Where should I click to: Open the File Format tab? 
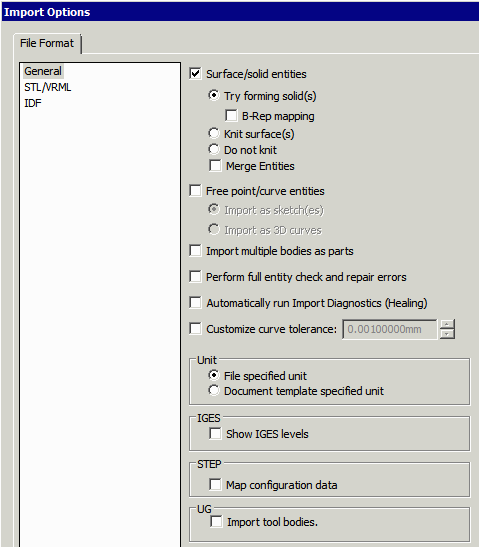point(47,43)
